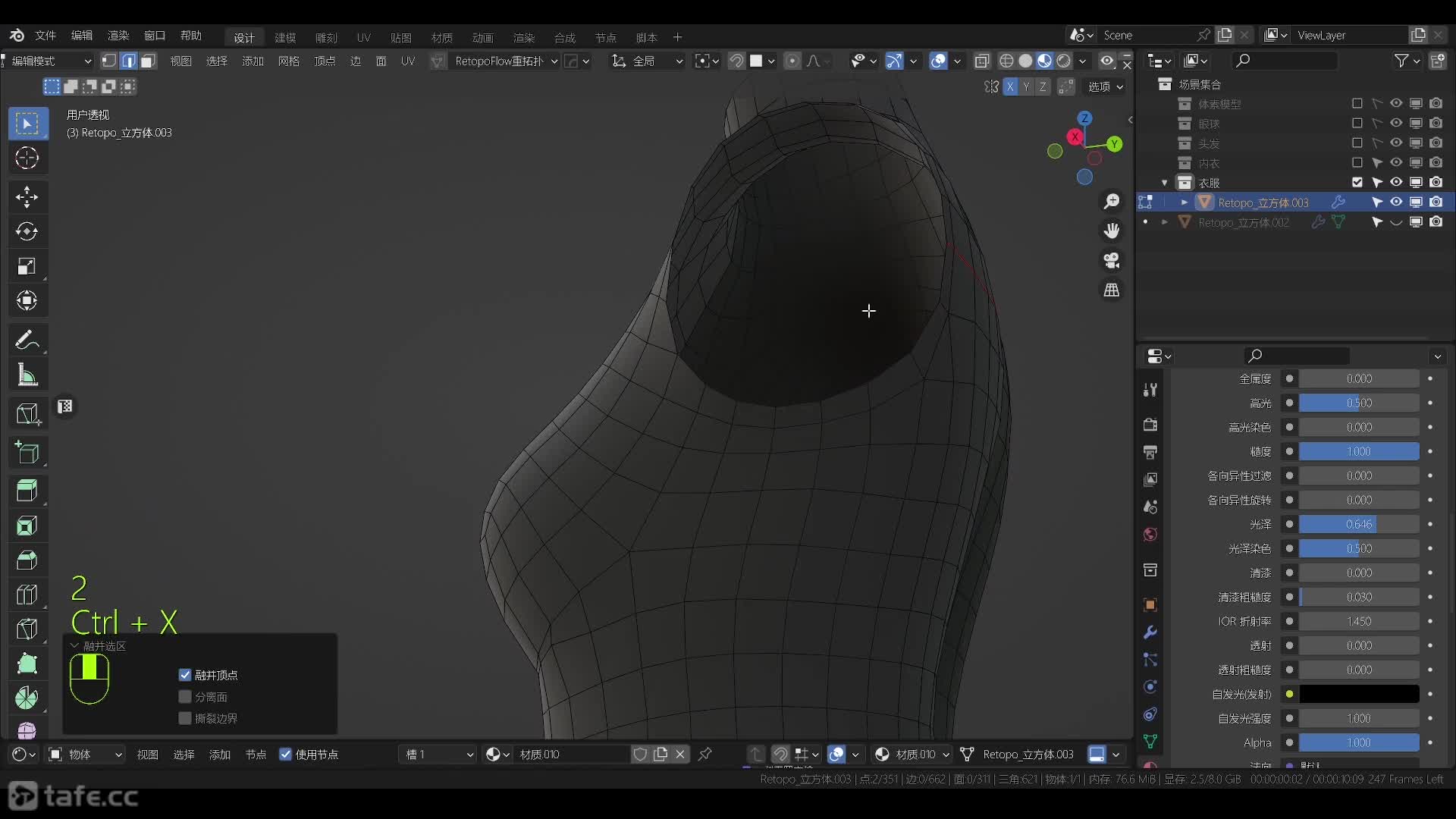Toggle camera view icon
This screenshot has width=1456, height=819.
[x=1112, y=260]
